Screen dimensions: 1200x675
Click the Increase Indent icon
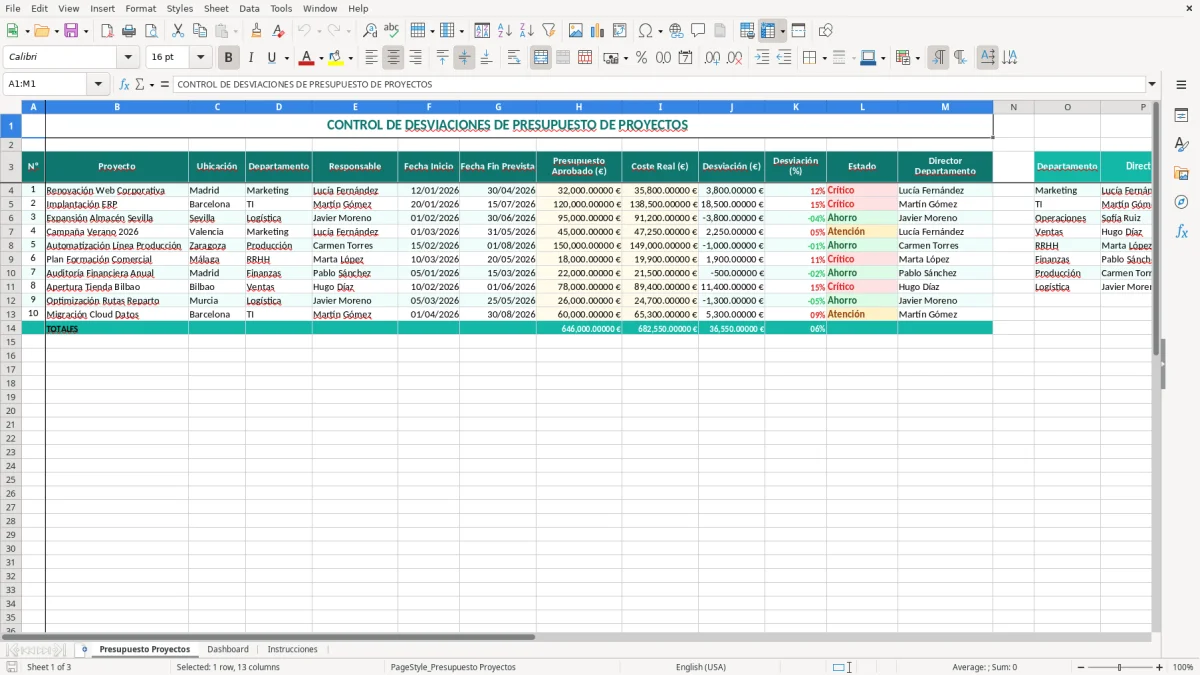pyautogui.click(x=762, y=58)
